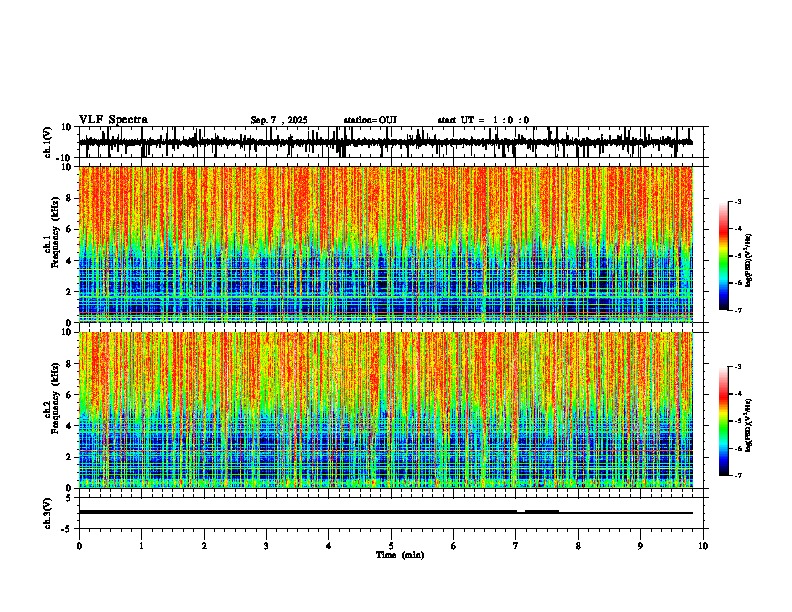Image resolution: width=792 pixels, height=612 pixels.
Task: Click the time axis tick label '0'
Action: [79, 546]
